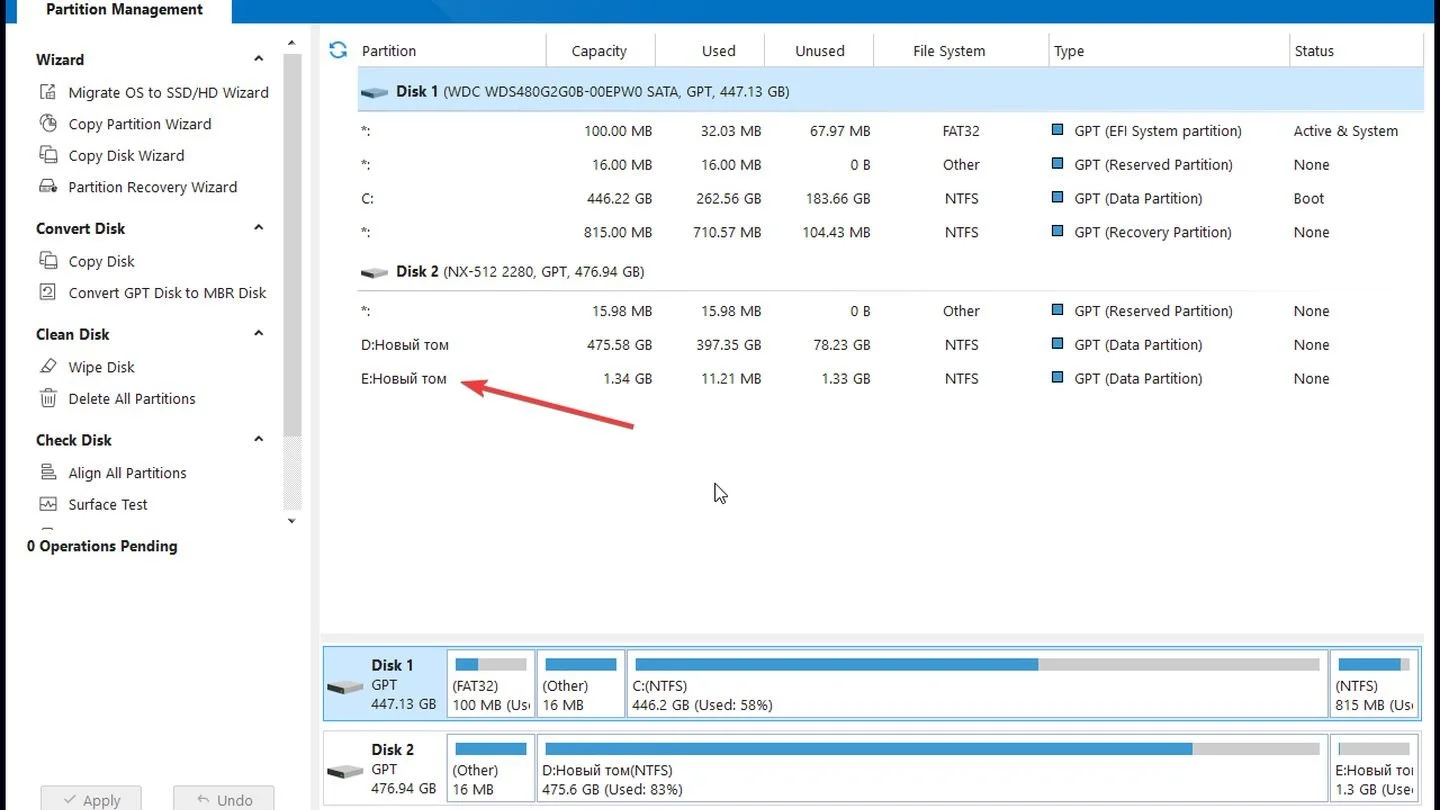This screenshot has width=1440, height=810.
Task: Click the sidebar scroll up arrow
Action: coord(292,43)
